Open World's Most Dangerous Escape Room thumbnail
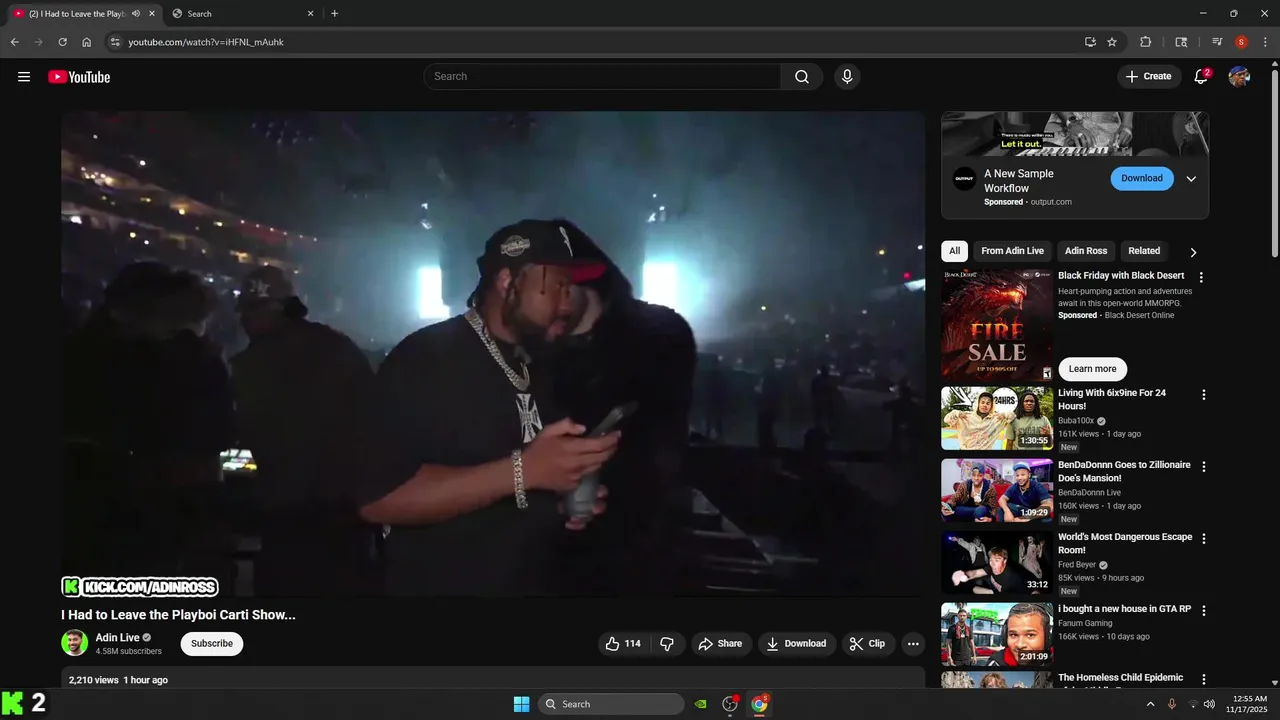 (997, 562)
